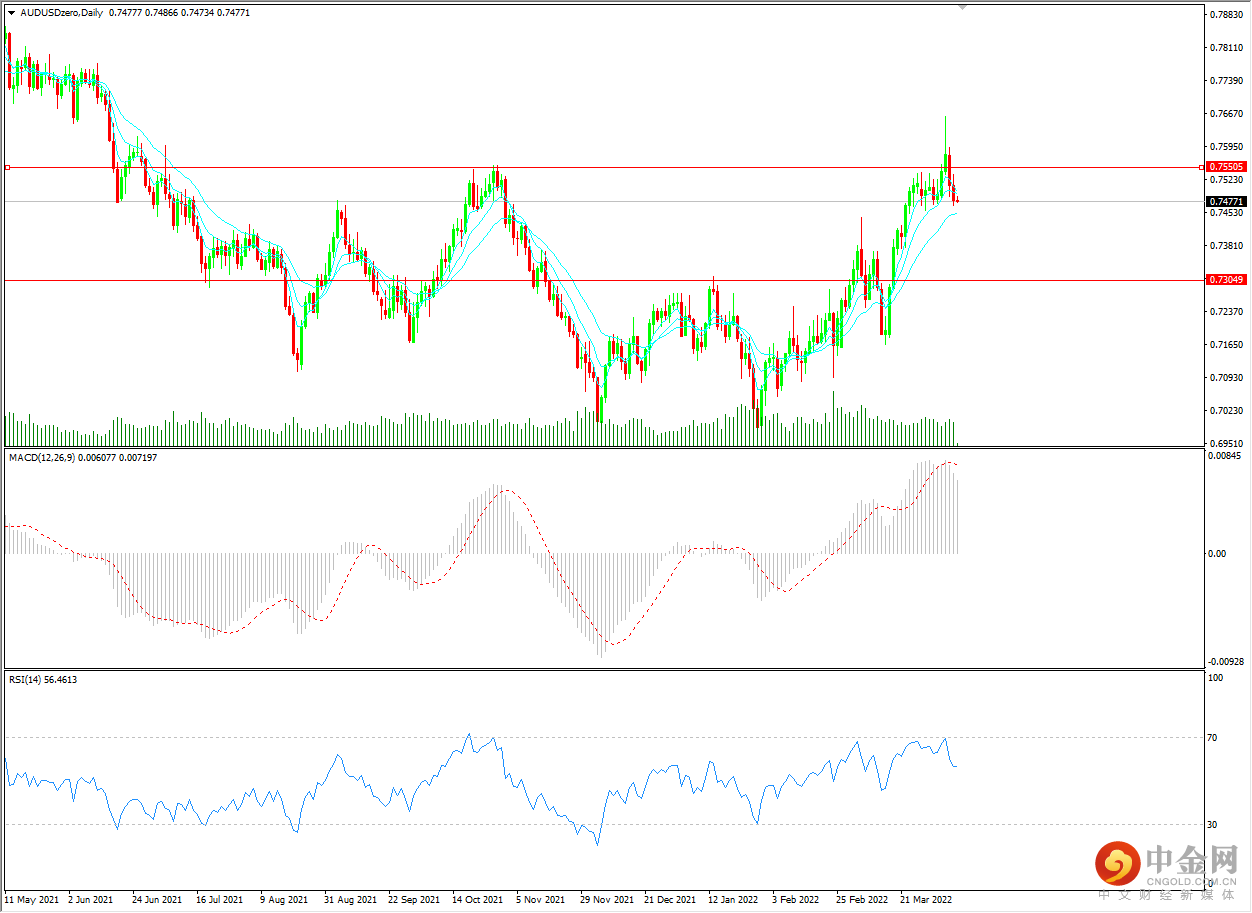Click the red 0.73049 price label

[1225, 280]
